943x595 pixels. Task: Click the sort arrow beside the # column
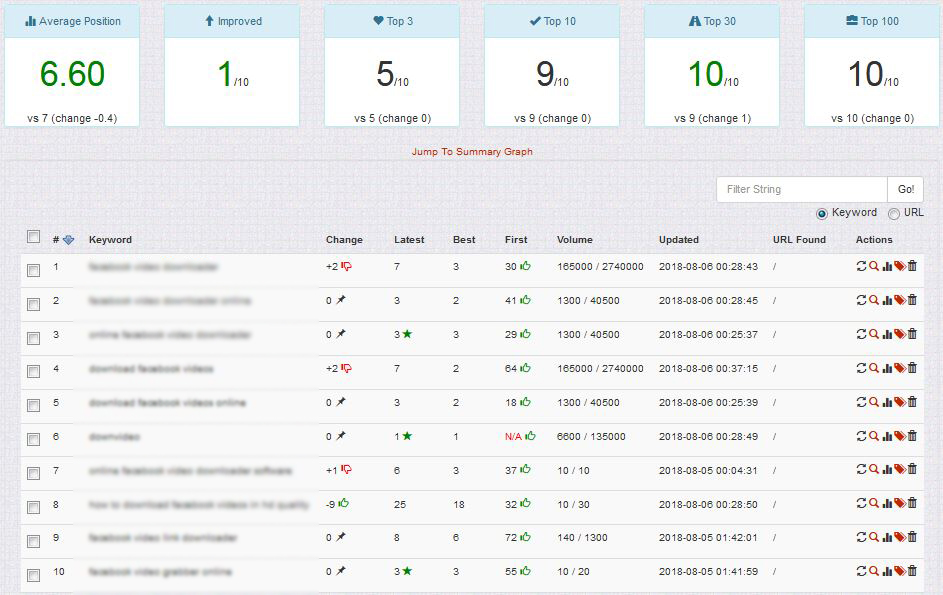pos(68,240)
